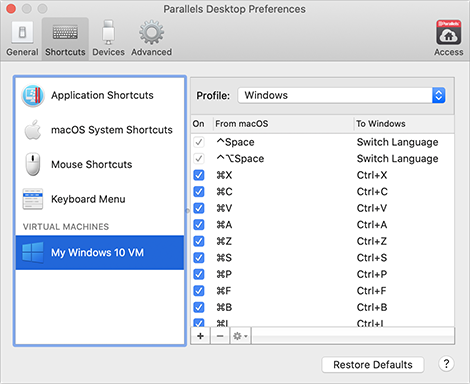This screenshot has height=384, width=470.
Task: Open Parallels Access icon
Action: (449, 32)
